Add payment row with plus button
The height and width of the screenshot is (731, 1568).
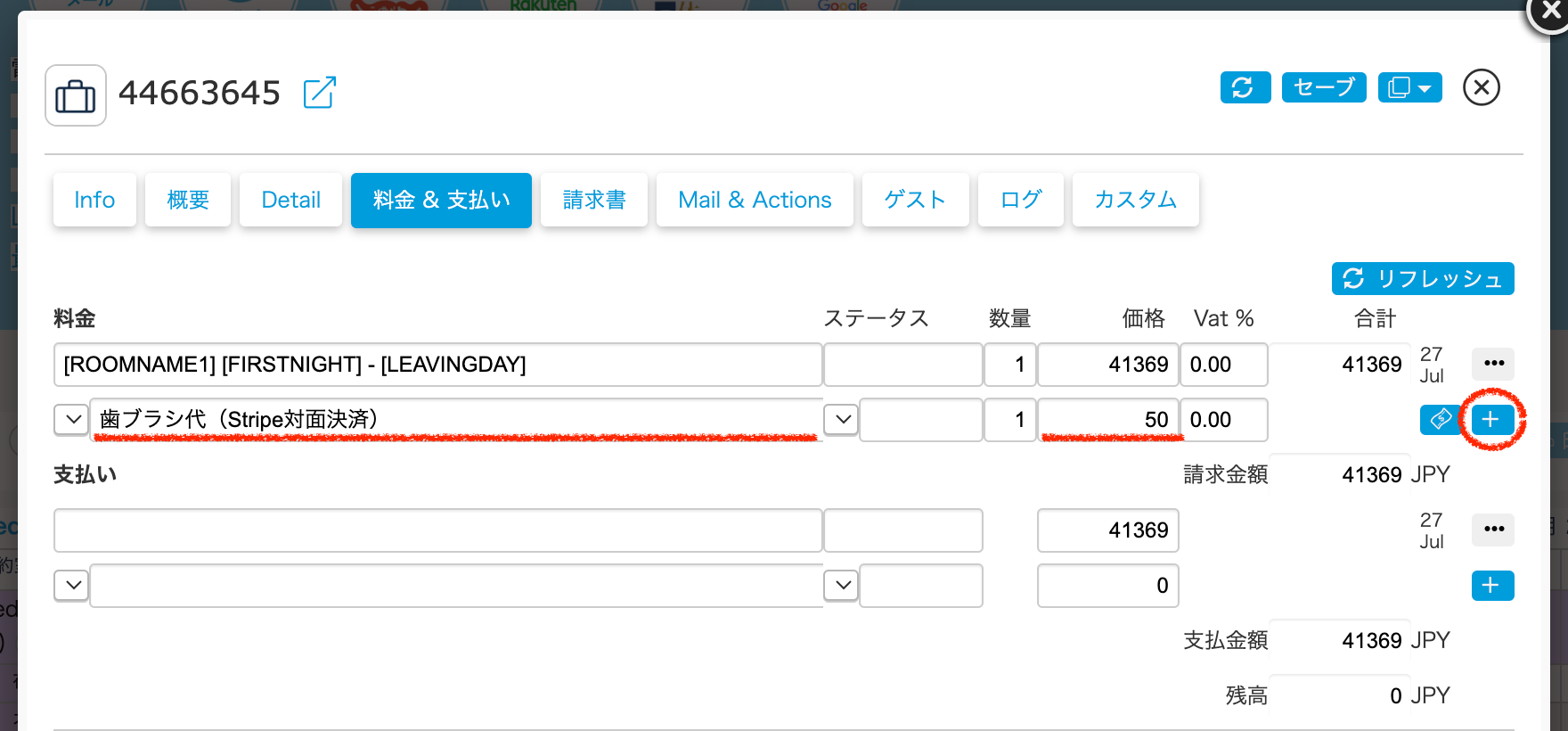click(1492, 586)
